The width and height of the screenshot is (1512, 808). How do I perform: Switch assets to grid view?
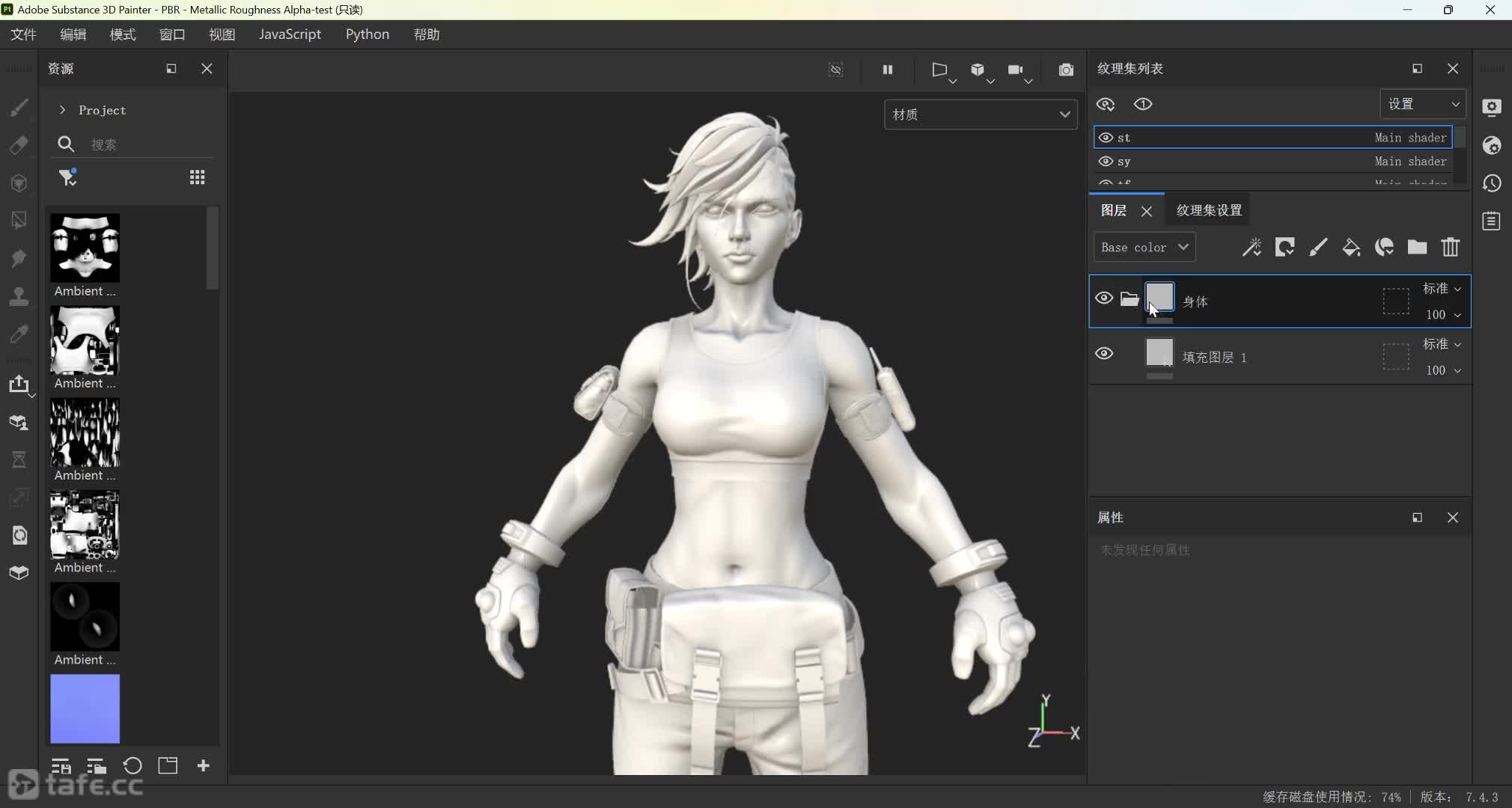click(x=198, y=177)
